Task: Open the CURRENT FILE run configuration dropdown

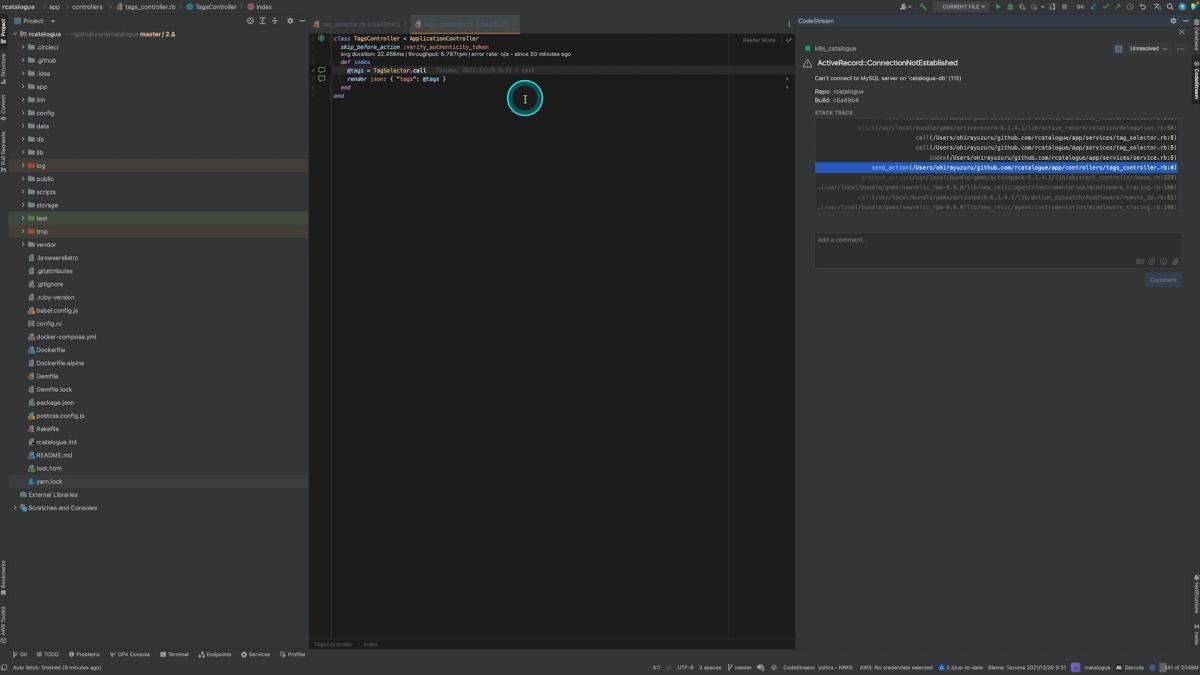Action: (x=961, y=7)
